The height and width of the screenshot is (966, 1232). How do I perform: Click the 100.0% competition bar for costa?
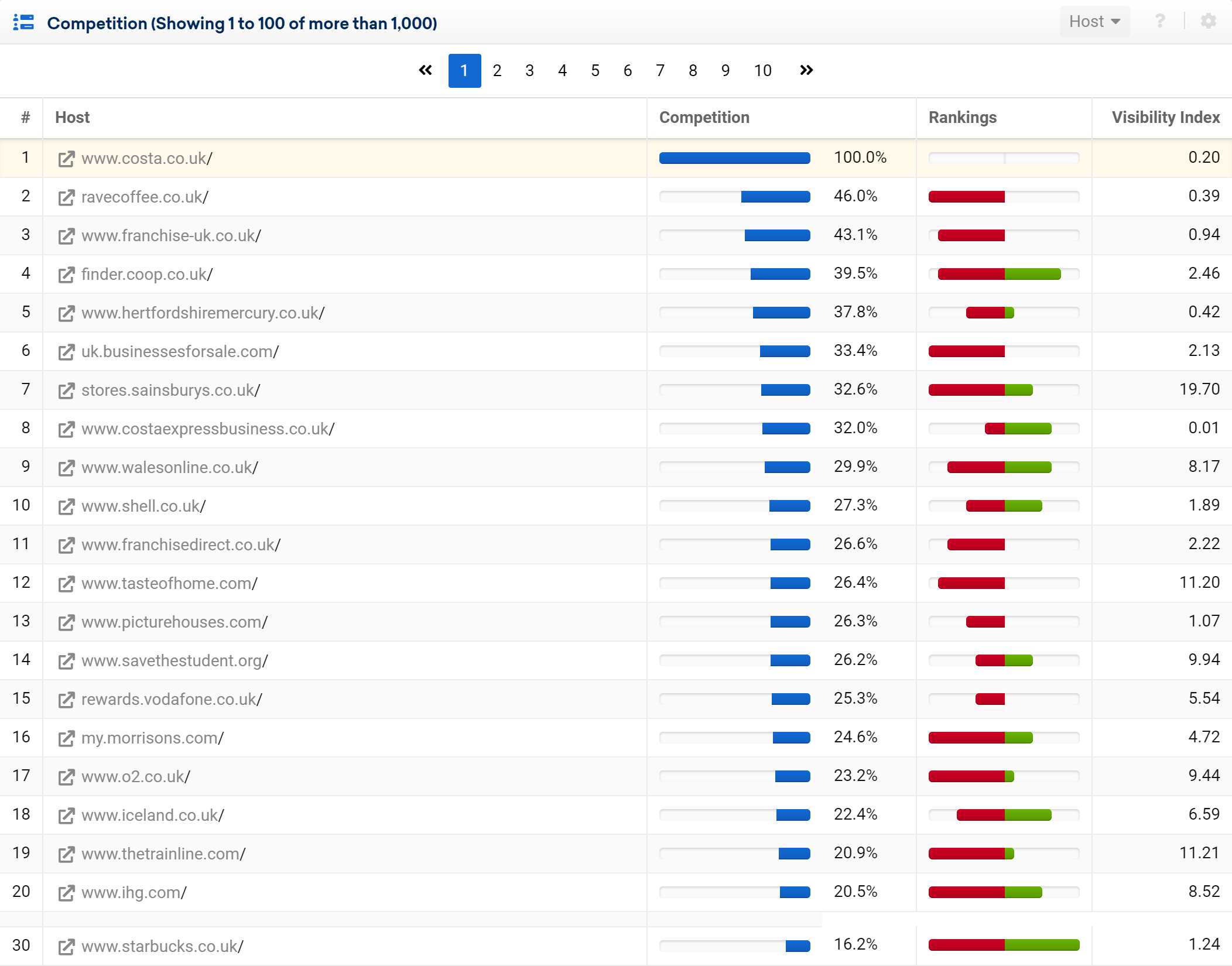[x=735, y=158]
